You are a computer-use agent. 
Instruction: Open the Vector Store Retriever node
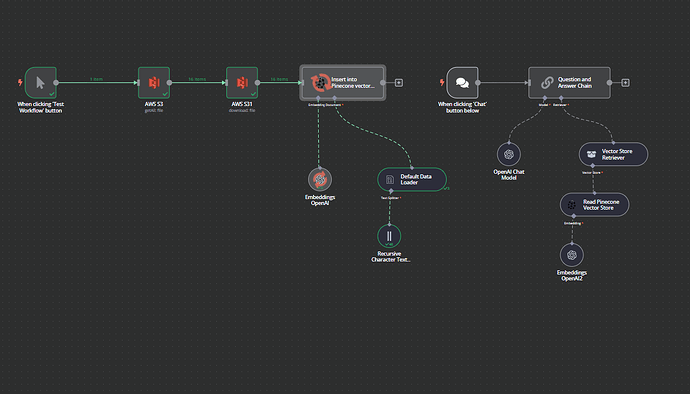(613, 154)
